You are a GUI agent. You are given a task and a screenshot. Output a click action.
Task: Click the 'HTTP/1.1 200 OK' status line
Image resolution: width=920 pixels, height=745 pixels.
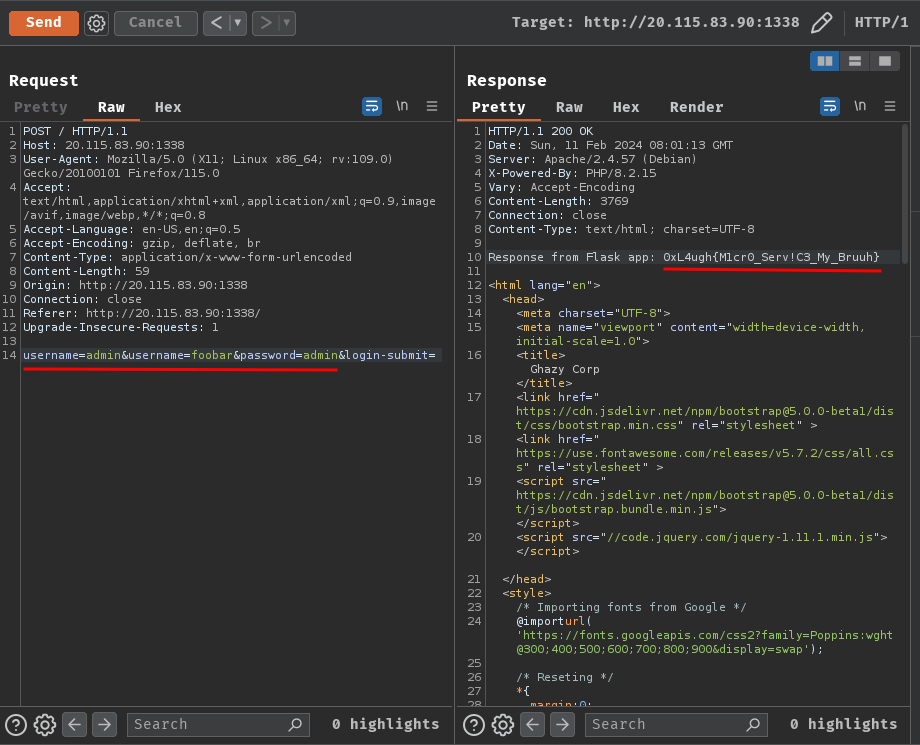(540, 131)
